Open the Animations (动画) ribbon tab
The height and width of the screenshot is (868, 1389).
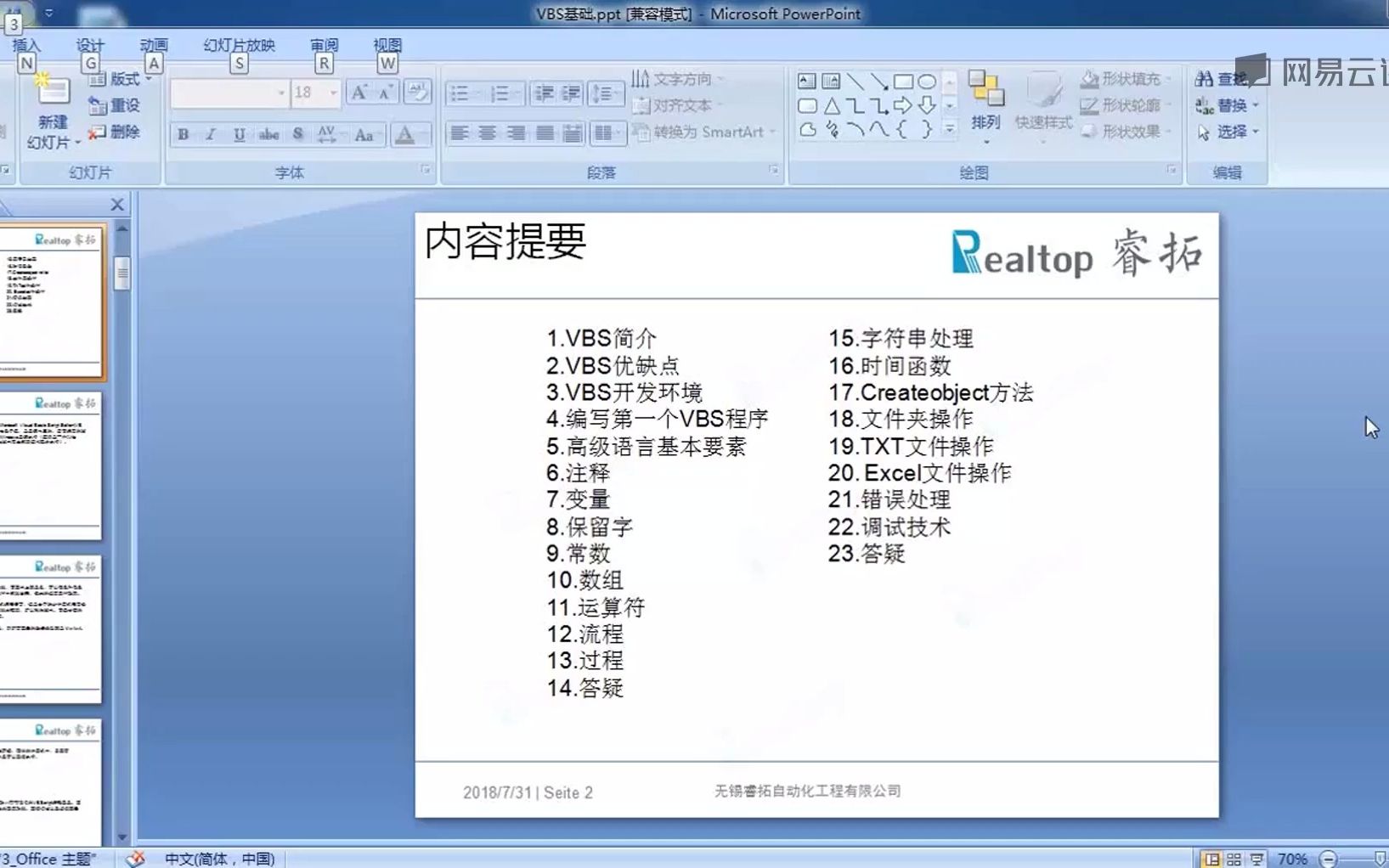(154, 46)
